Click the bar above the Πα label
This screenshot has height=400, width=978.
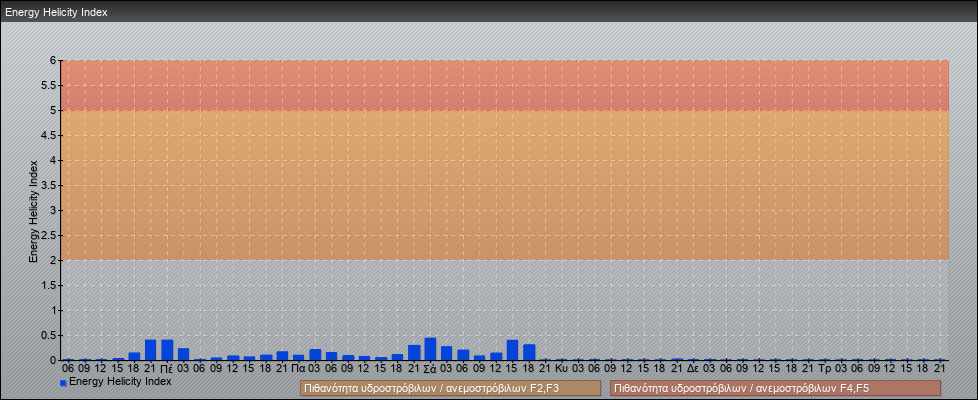click(298, 358)
